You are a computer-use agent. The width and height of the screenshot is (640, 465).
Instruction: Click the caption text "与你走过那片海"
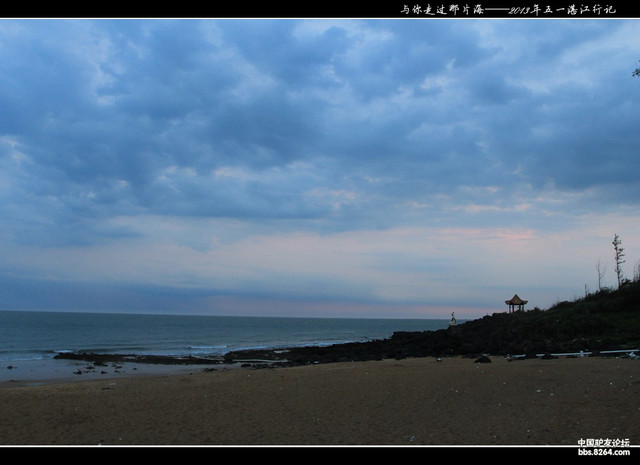click(x=442, y=10)
